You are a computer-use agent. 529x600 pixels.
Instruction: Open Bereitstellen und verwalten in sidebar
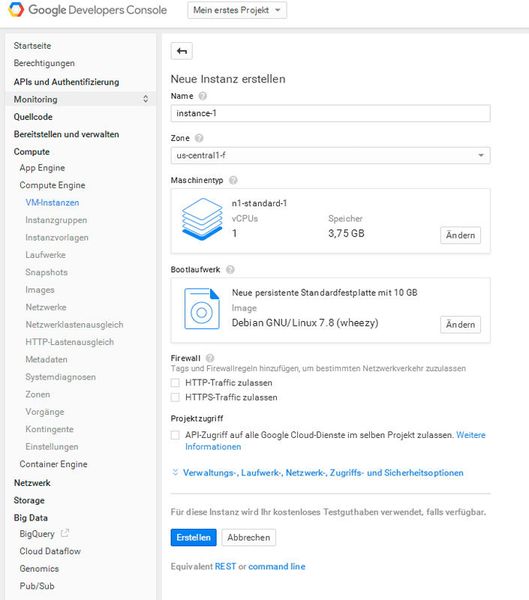[x=66, y=134]
